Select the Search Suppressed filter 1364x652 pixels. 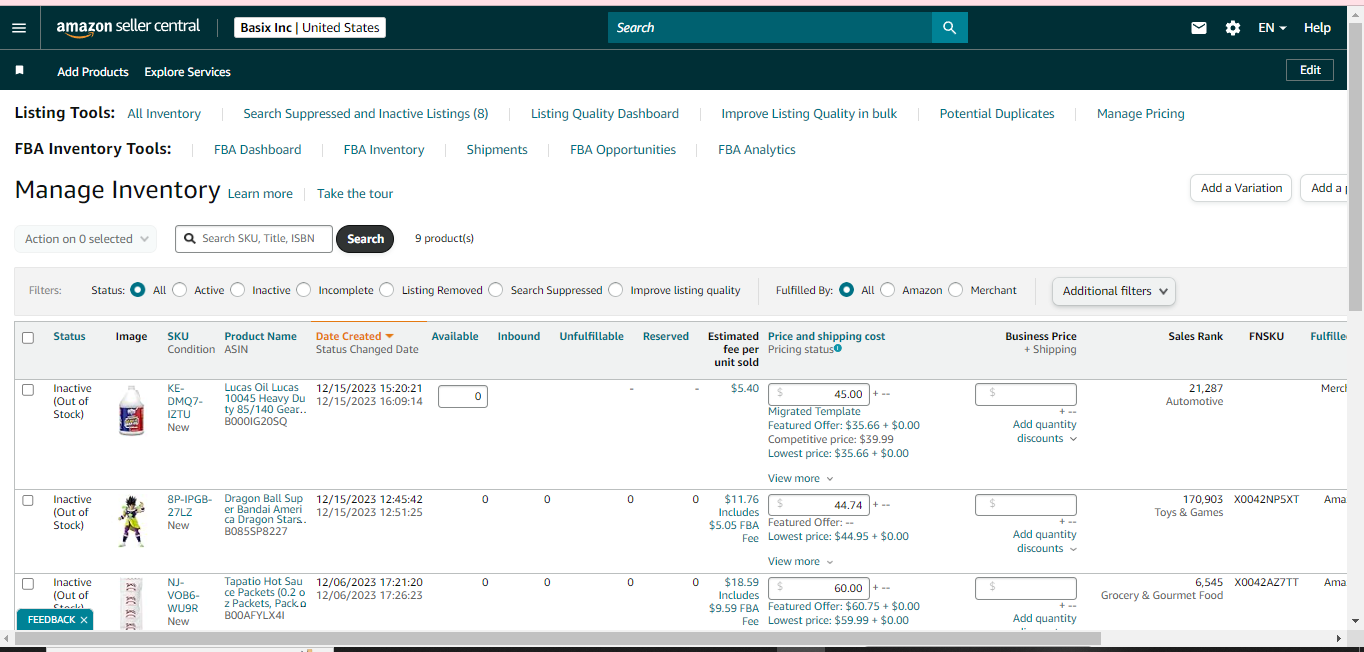pyautogui.click(x=496, y=290)
